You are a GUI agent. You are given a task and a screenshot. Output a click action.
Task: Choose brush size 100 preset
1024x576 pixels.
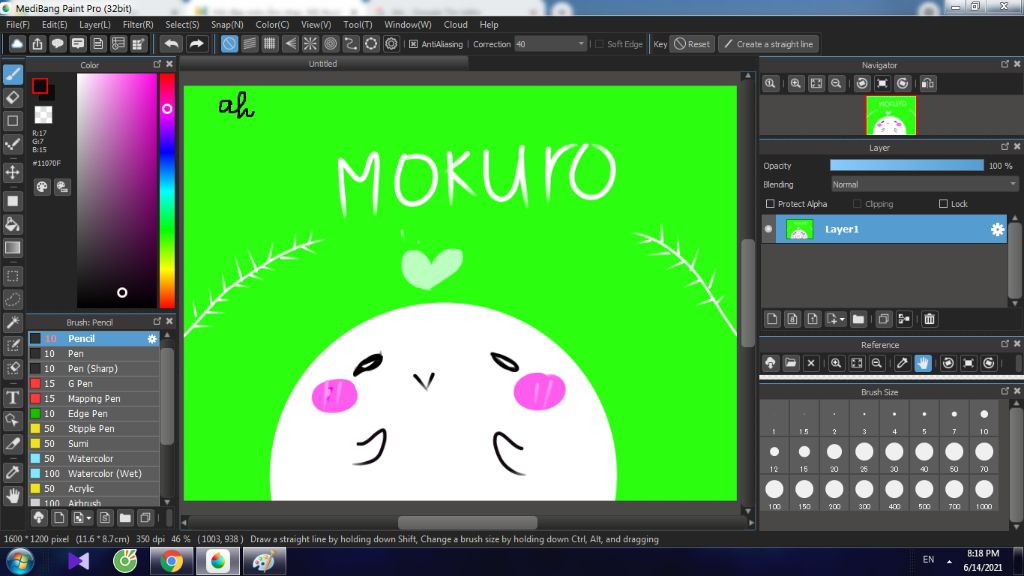775,492
